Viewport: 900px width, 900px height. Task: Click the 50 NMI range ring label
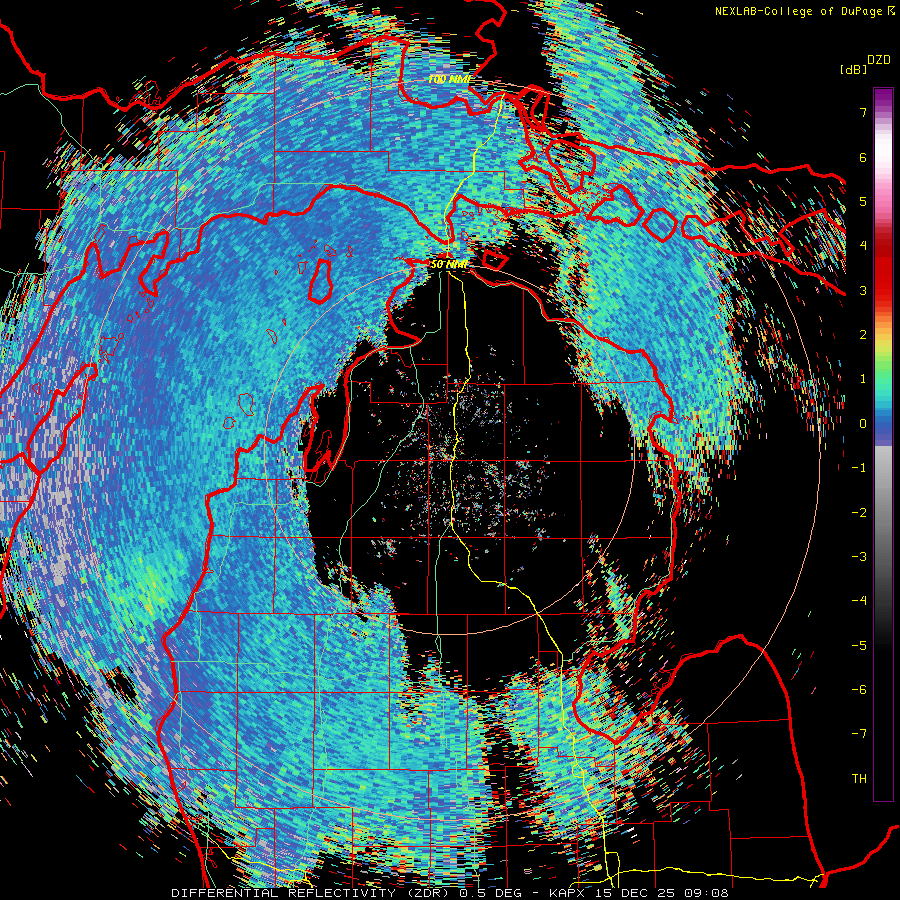click(x=448, y=264)
